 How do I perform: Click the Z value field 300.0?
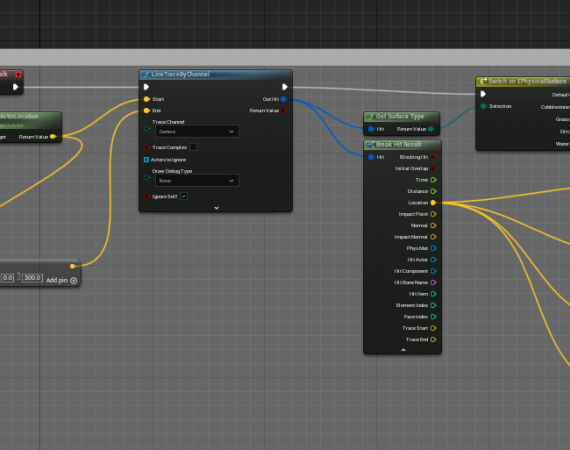pyautogui.click(x=33, y=278)
